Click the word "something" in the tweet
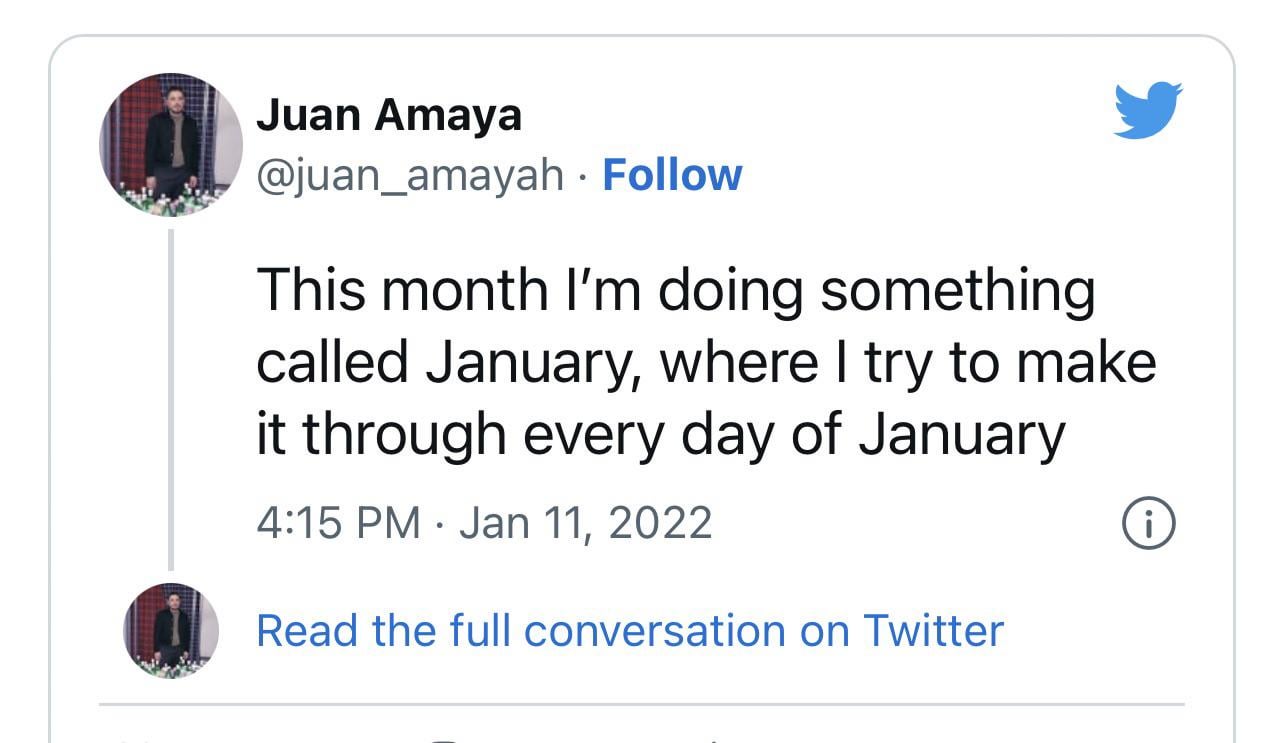The height and width of the screenshot is (743, 1284). 957,290
